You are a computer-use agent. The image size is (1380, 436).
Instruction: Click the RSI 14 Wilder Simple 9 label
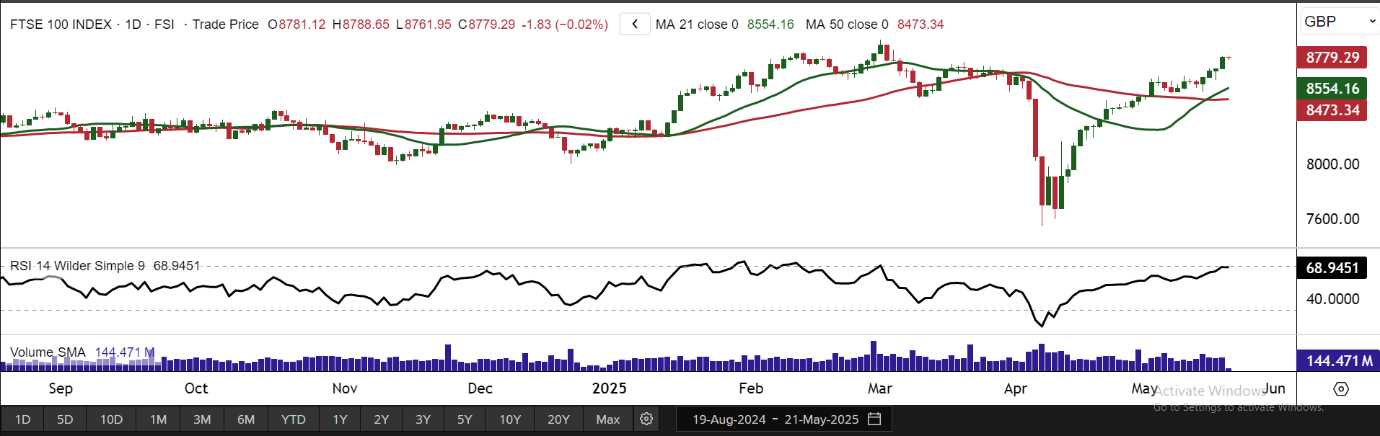tap(77, 266)
